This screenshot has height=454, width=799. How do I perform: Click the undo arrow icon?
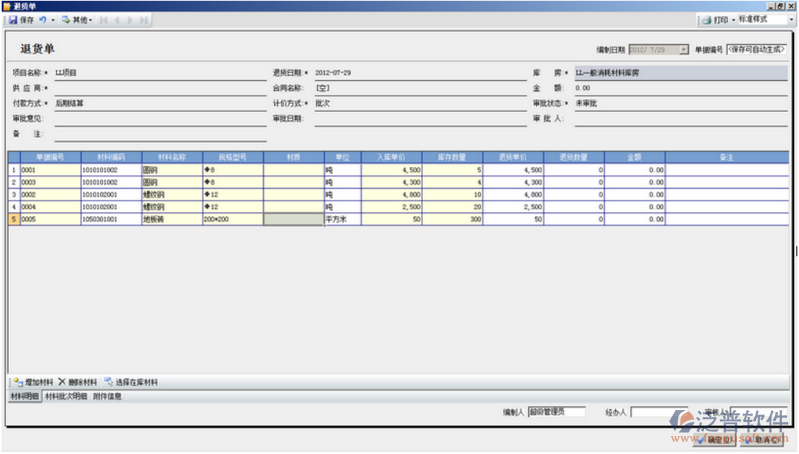tap(42, 20)
